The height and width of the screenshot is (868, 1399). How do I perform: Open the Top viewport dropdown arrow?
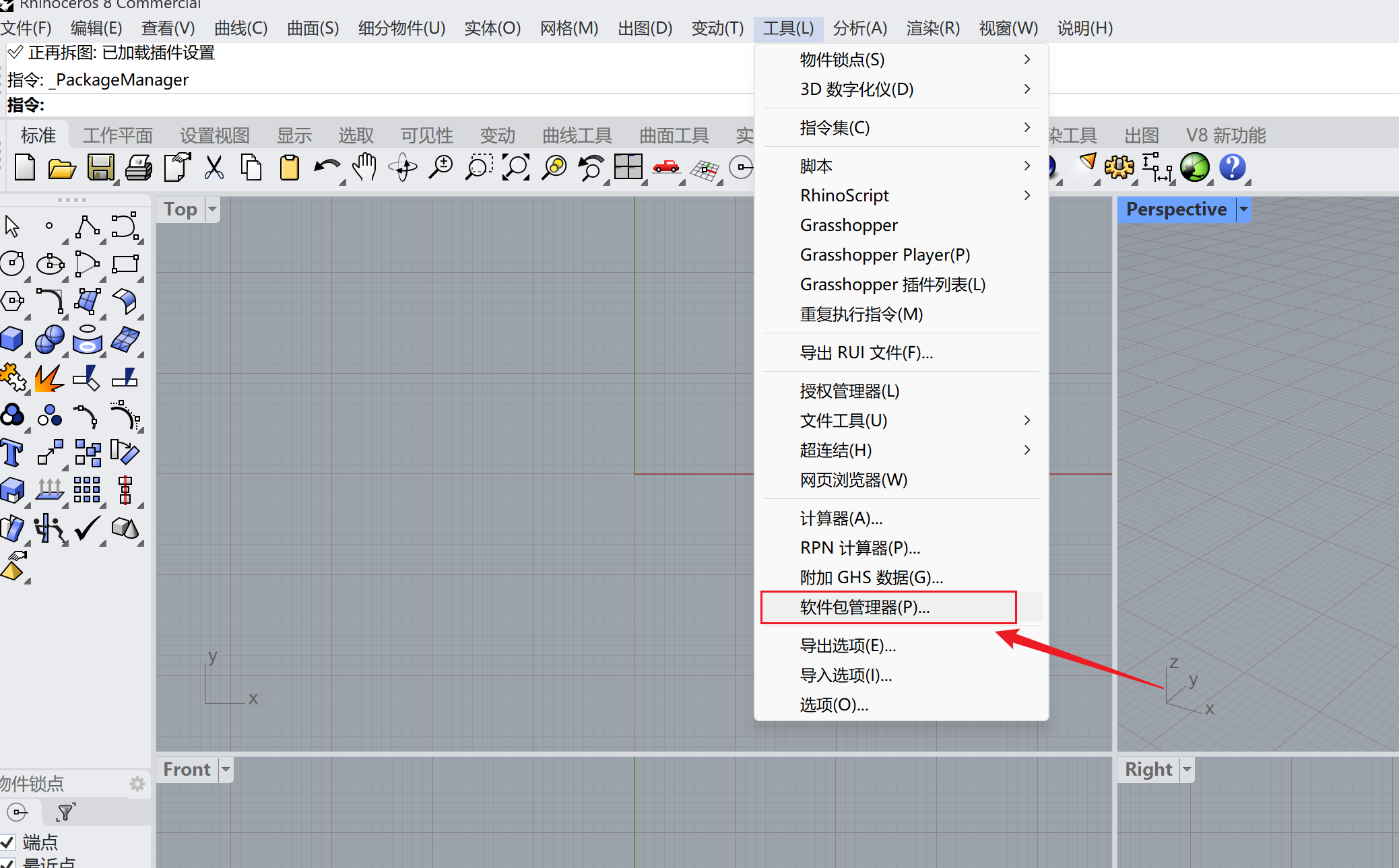[212, 209]
